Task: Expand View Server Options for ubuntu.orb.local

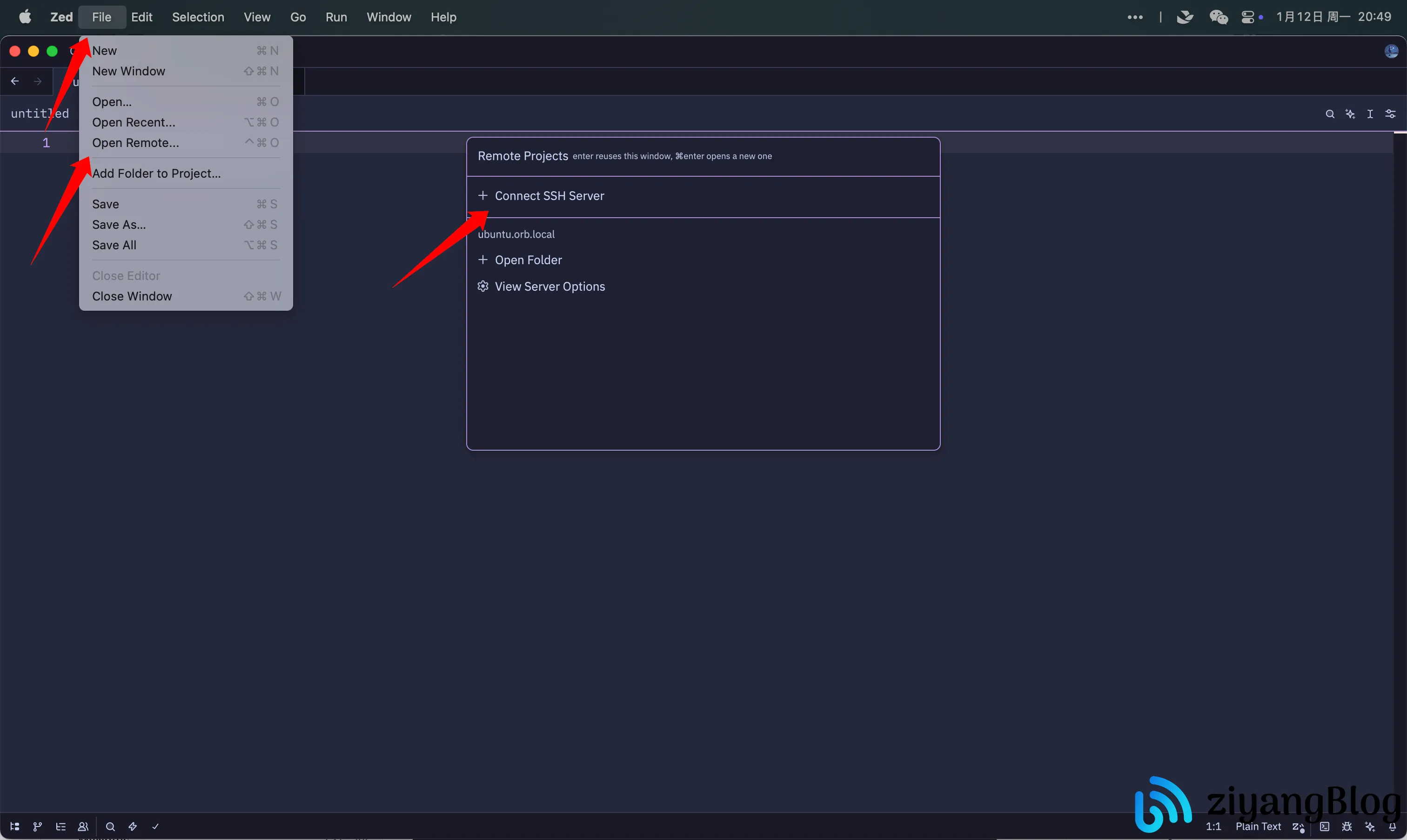Action: click(549, 287)
